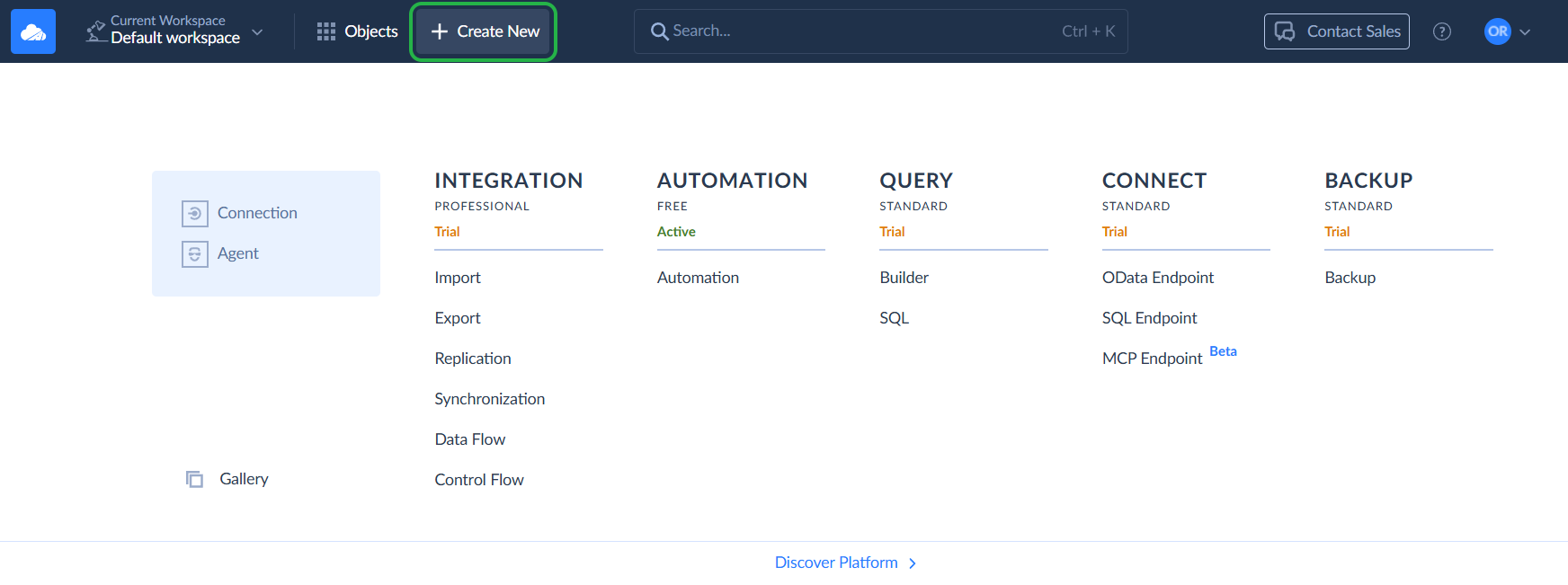Focus the Search input field

(x=880, y=31)
